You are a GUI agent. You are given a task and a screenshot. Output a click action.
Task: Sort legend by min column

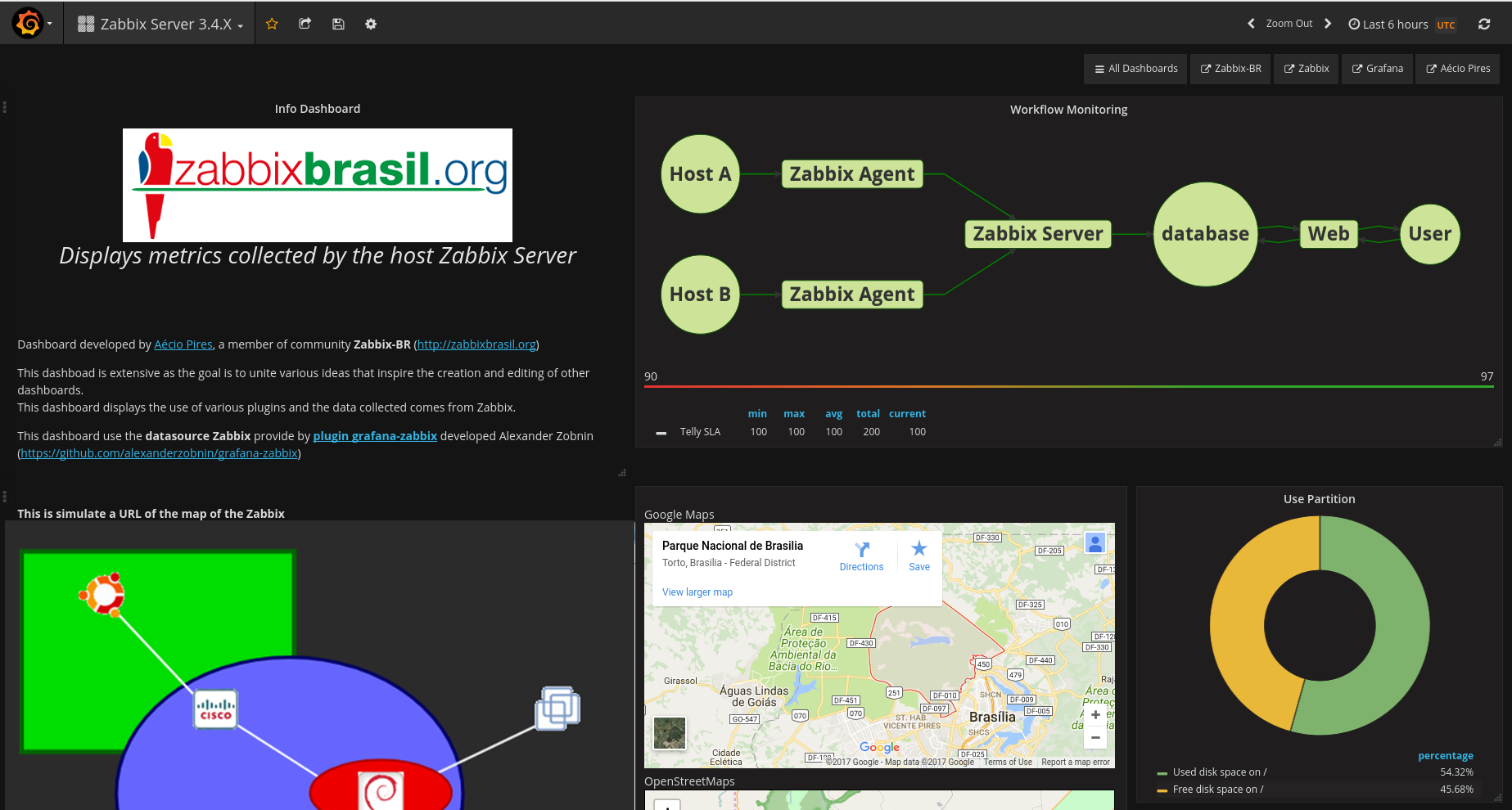[x=757, y=414]
